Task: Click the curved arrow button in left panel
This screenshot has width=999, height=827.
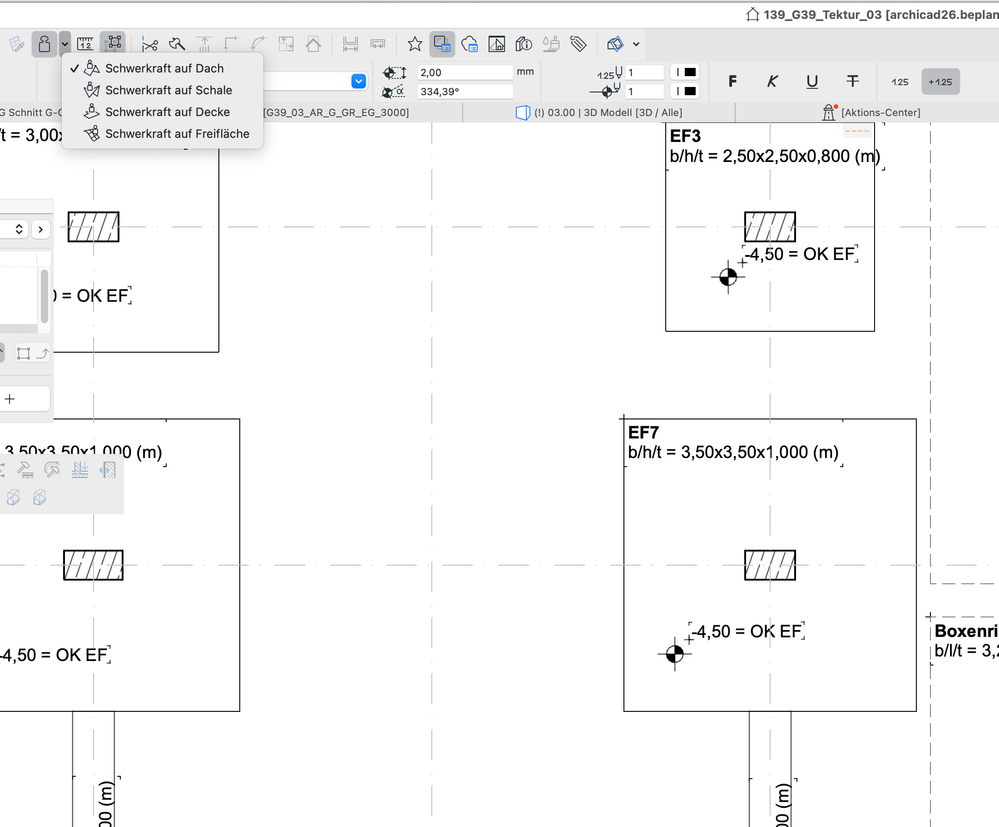Action: (42, 354)
